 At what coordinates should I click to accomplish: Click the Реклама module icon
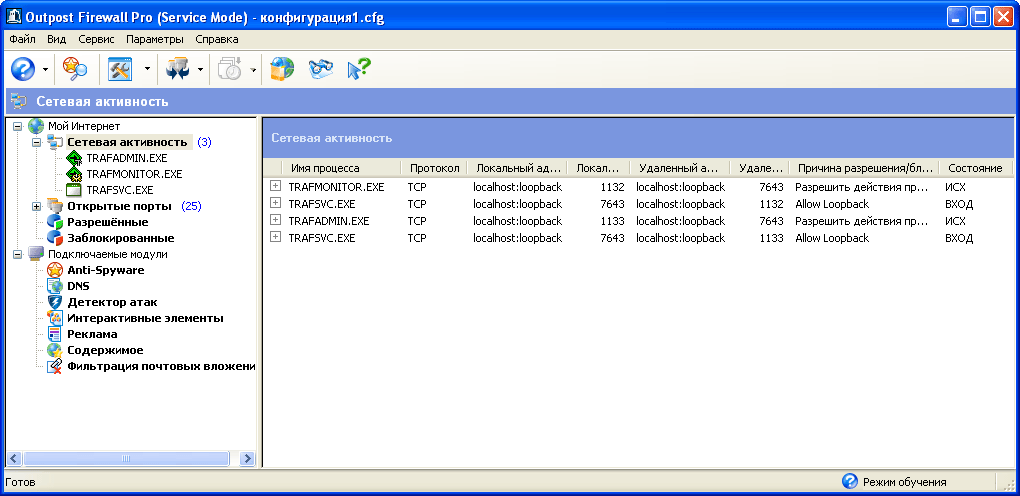click(x=55, y=335)
